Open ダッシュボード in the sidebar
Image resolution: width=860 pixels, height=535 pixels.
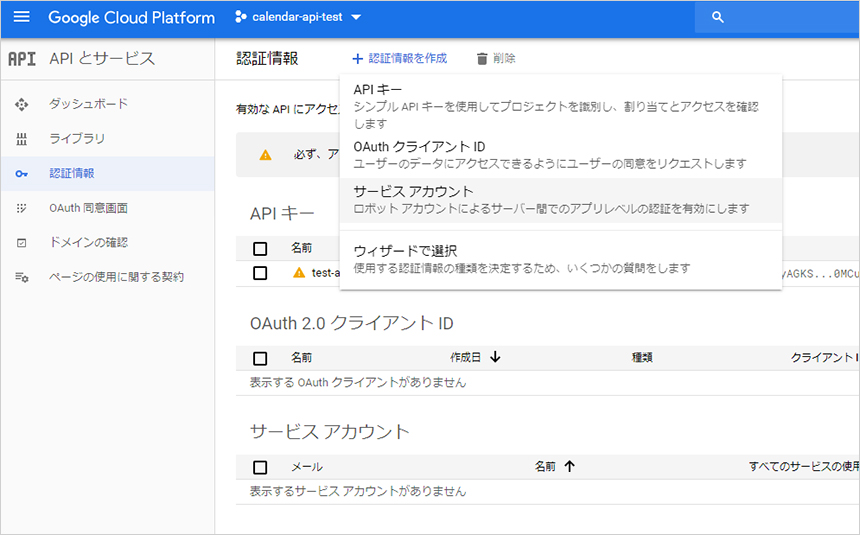pos(88,104)
